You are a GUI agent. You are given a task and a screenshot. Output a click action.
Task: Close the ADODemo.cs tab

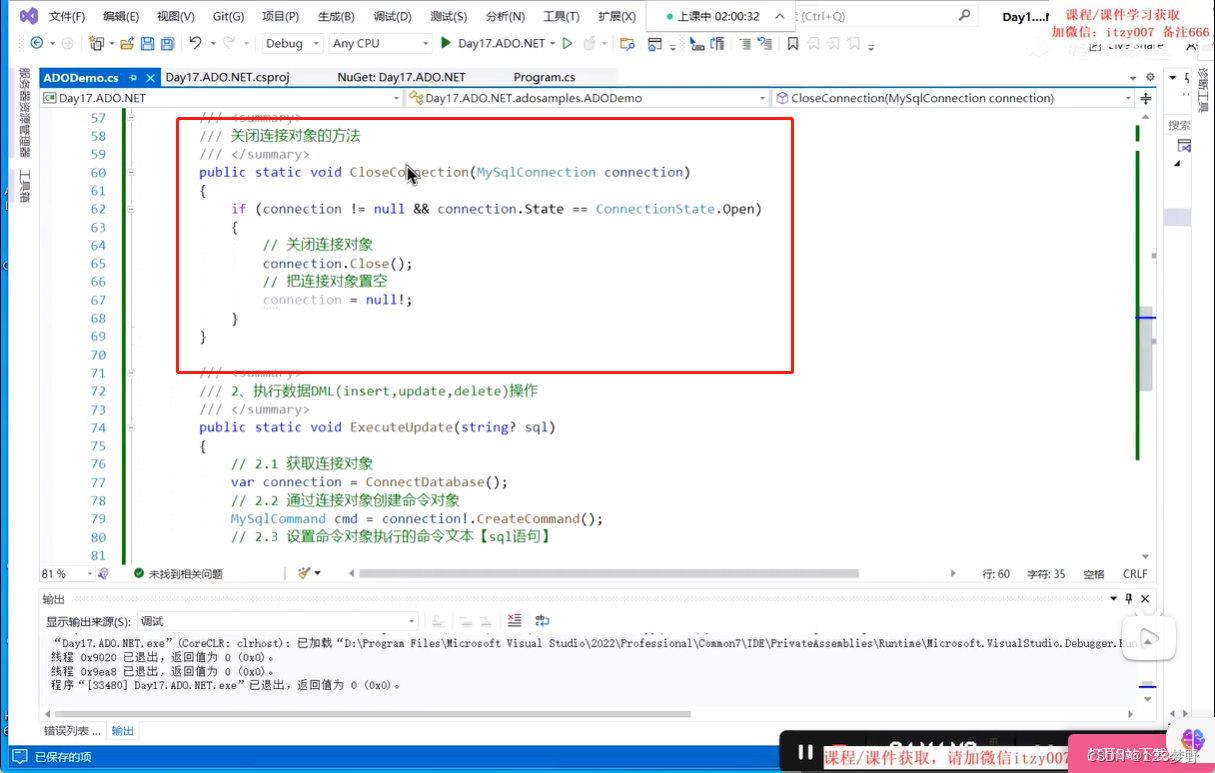[150, 77]
